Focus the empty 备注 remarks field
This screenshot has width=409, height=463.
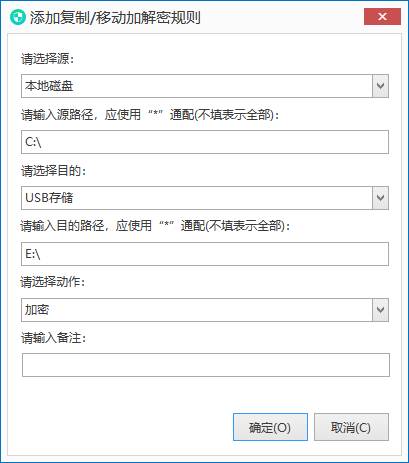[206, 365]
